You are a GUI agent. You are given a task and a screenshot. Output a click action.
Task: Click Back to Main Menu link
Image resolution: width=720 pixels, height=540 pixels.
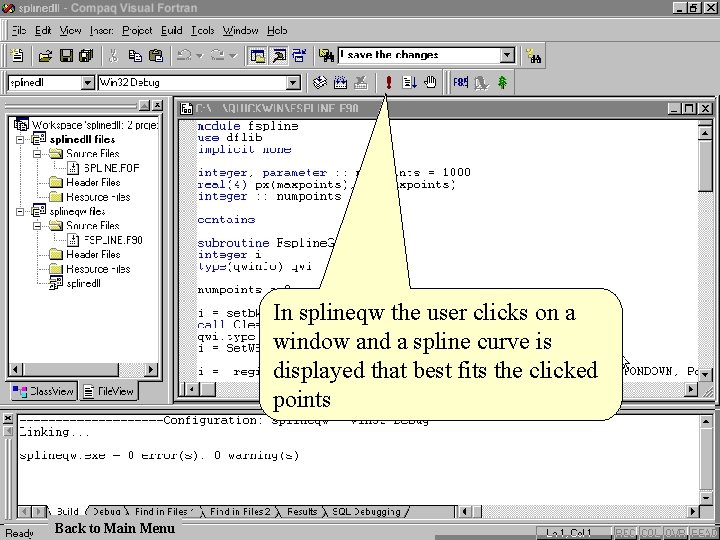point(114,528)
